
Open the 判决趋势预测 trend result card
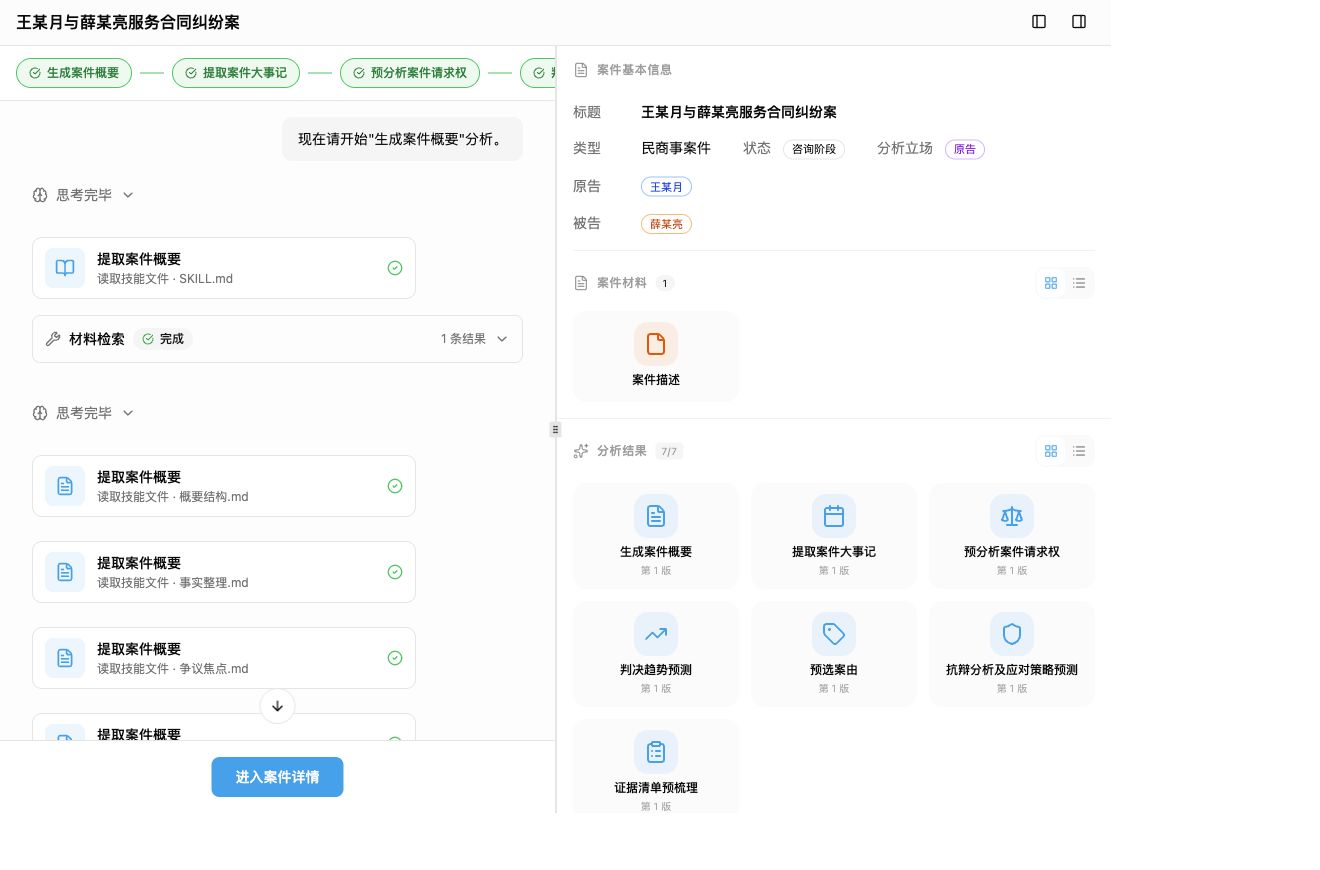click(x=656, y=654)
